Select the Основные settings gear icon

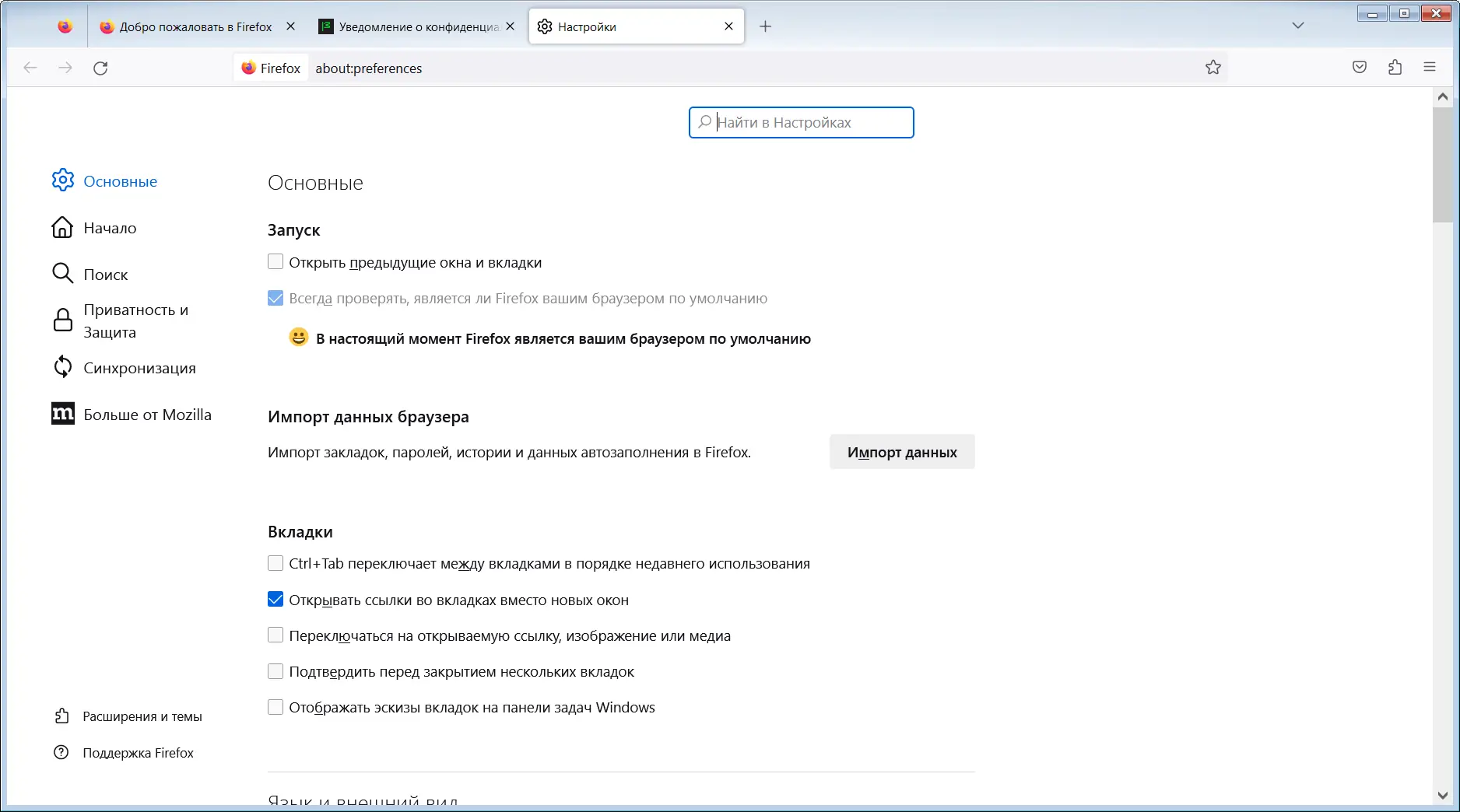pos(62,180)
